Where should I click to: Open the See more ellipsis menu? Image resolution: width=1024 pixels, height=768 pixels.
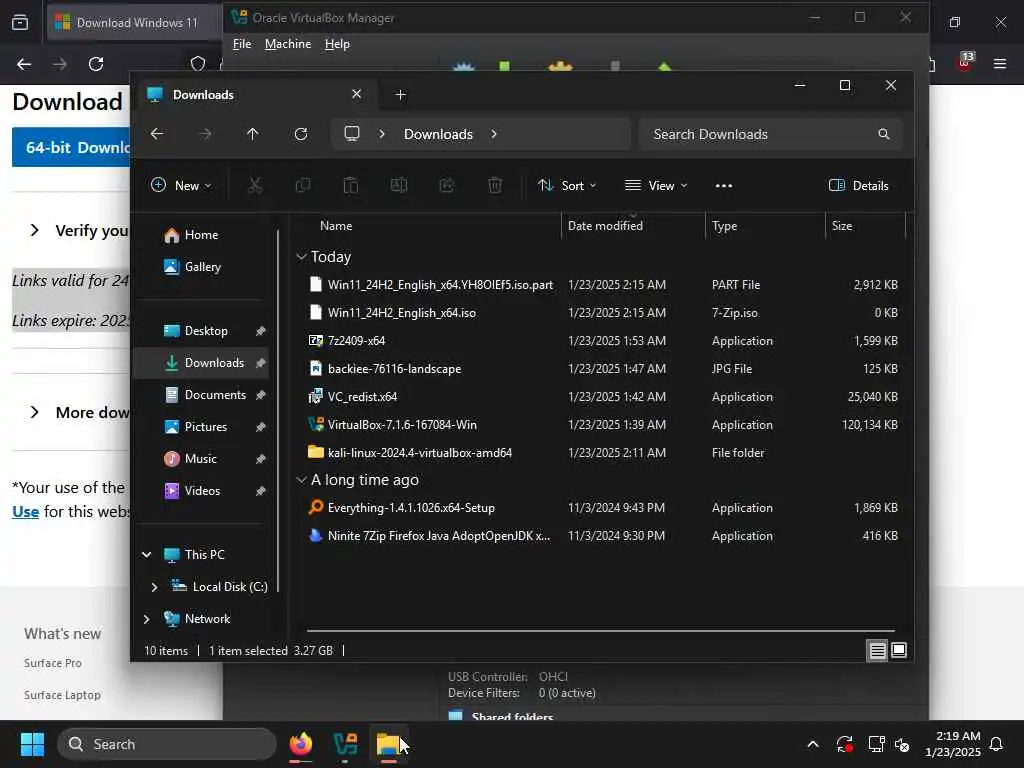724,185
